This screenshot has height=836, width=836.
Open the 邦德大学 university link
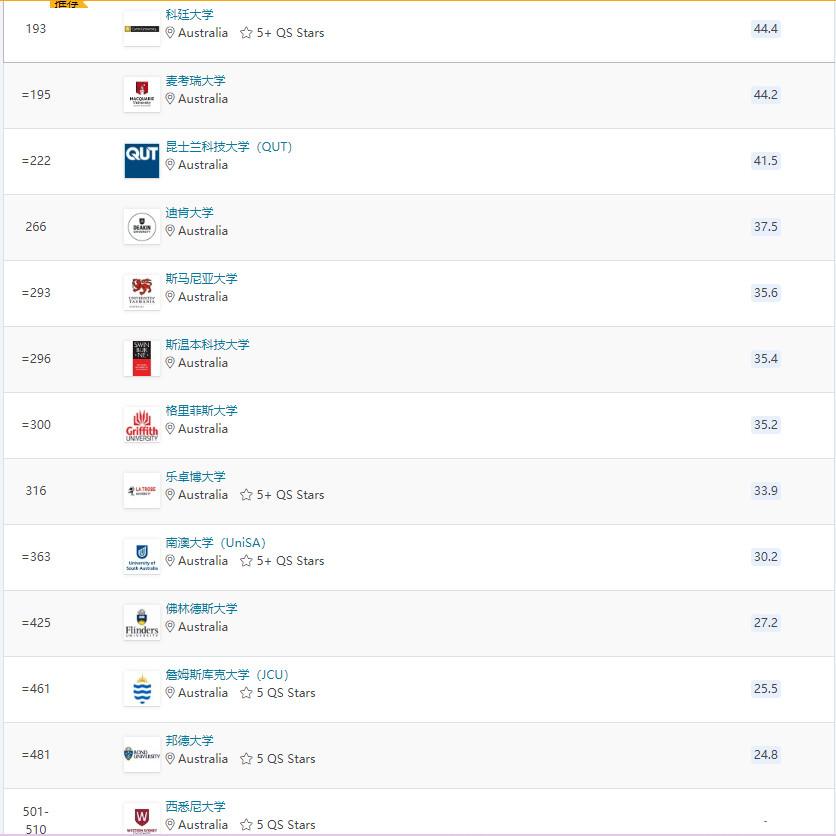(x=189, y=741)
